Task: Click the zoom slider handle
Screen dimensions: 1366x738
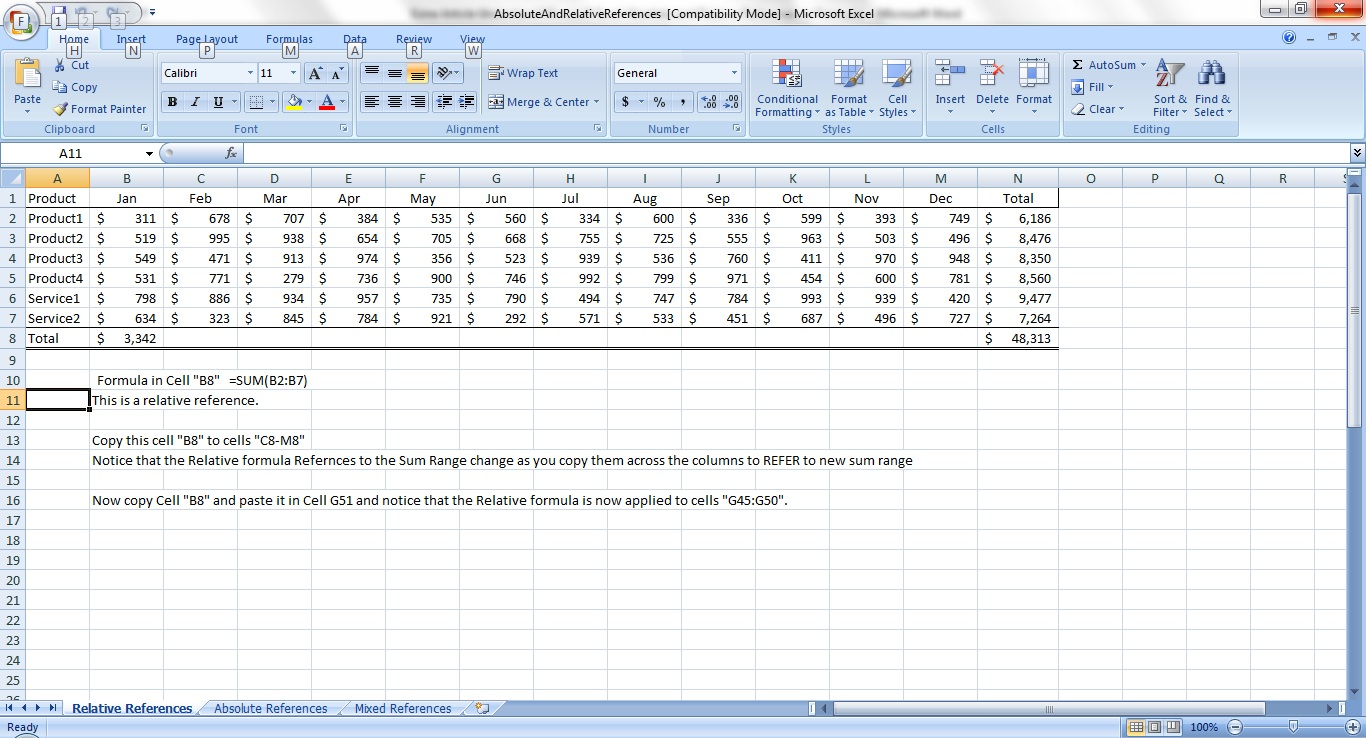Action: click(x=1294, y=727)
